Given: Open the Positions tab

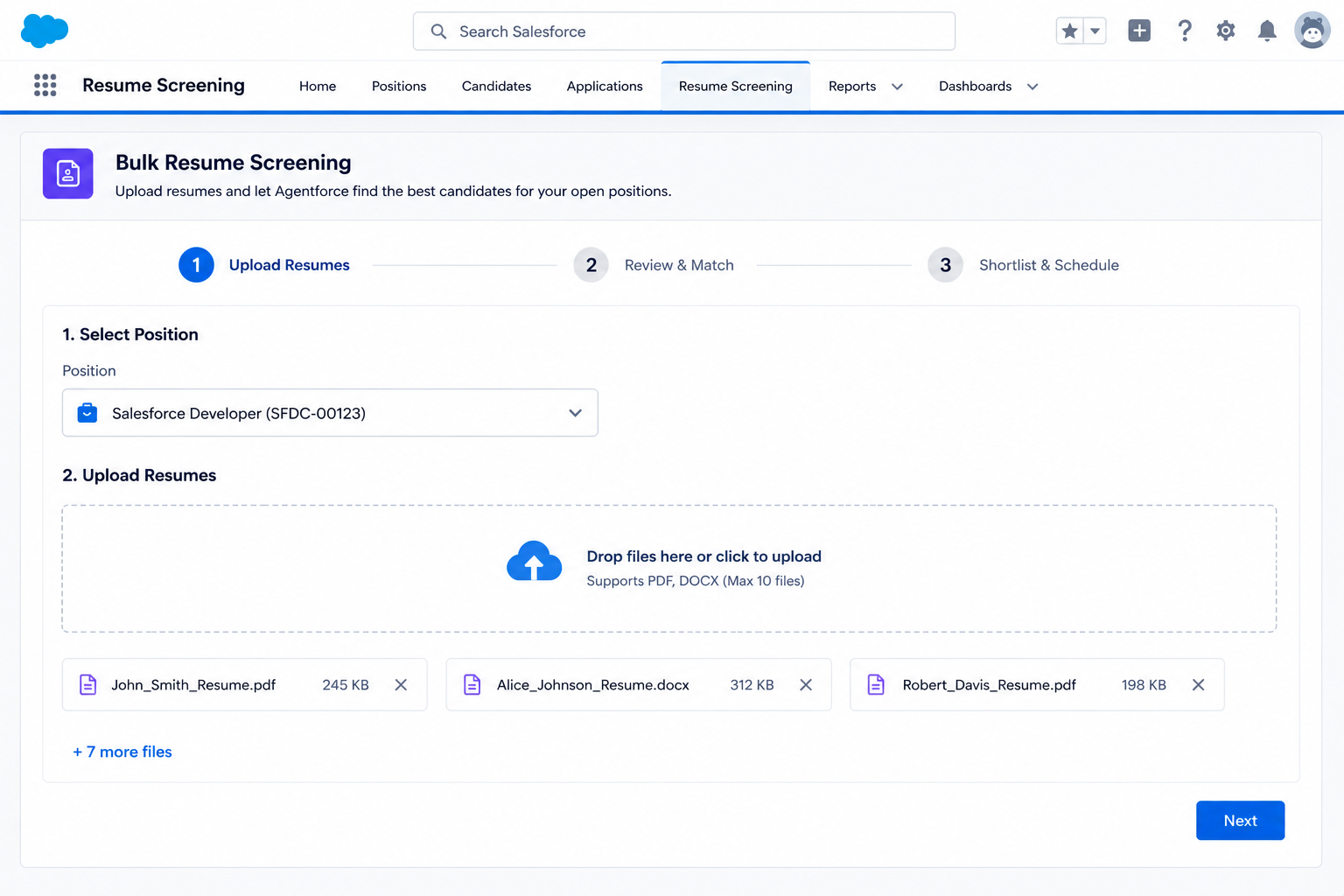Looking at the screenshot, I should (x=399, y=86).
